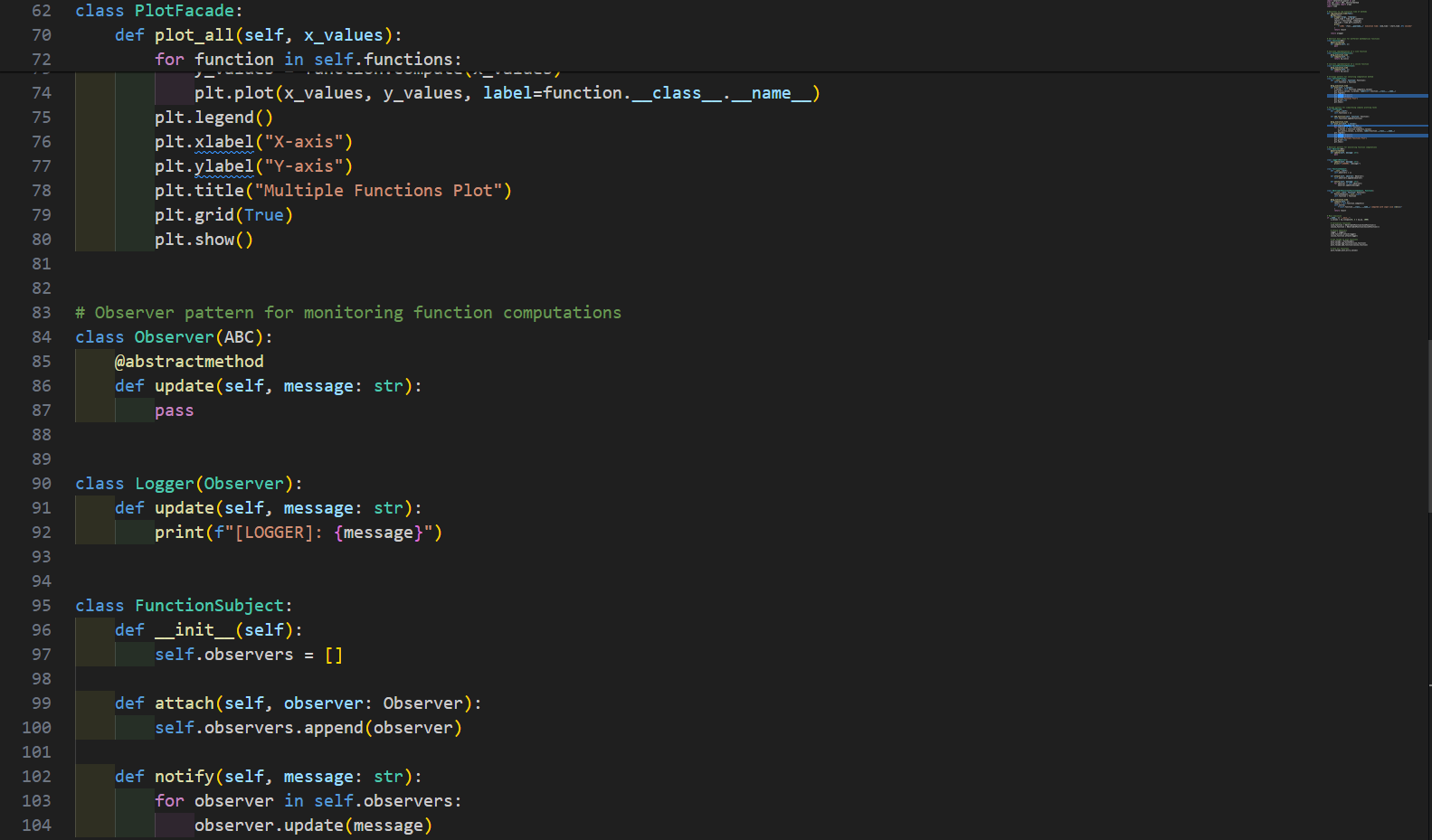The width and height of the screenshot is (1432, 840).
Task: Click 'for observer in self.observers:' line
Action: pyautogui.click(x=308, y=801)
